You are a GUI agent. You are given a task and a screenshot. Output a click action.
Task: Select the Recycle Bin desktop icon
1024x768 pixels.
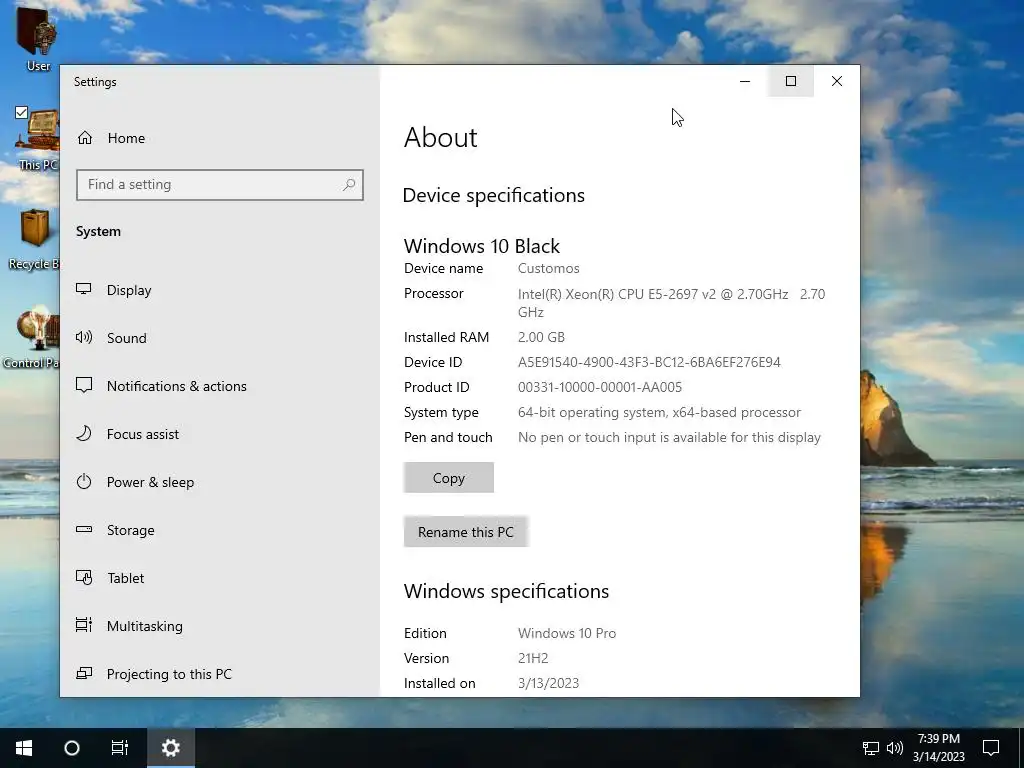pos(34,239)
